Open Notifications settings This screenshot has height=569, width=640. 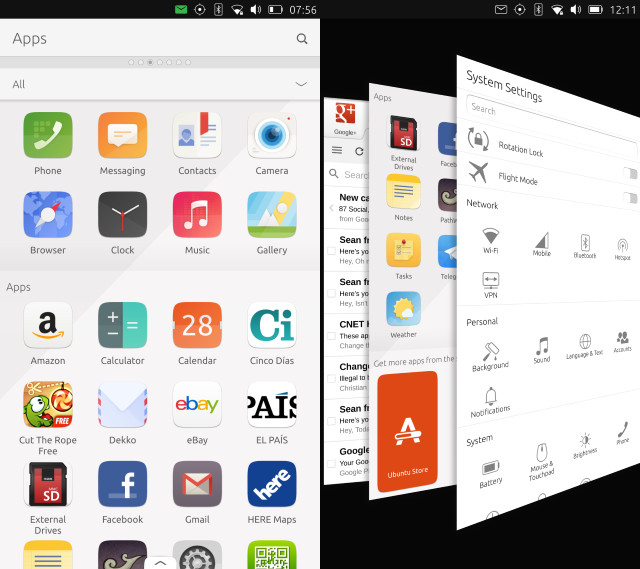pyautogui.click(x=490, y=403)
